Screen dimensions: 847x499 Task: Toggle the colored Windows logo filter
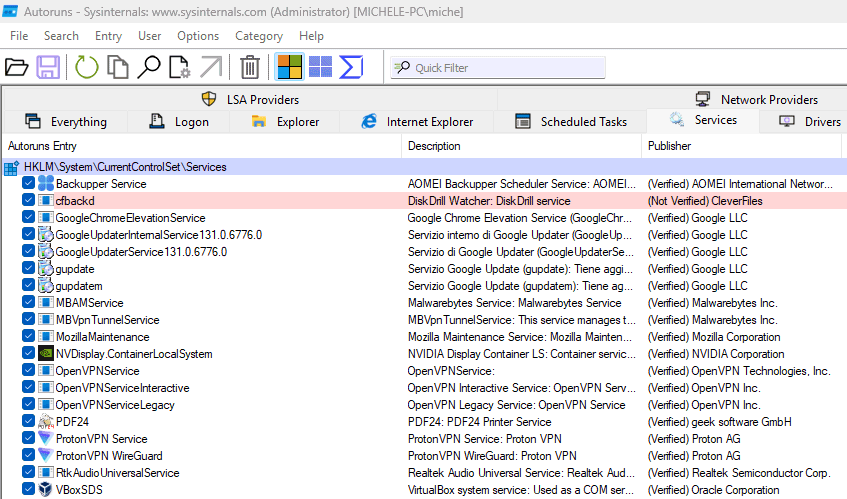290,67
